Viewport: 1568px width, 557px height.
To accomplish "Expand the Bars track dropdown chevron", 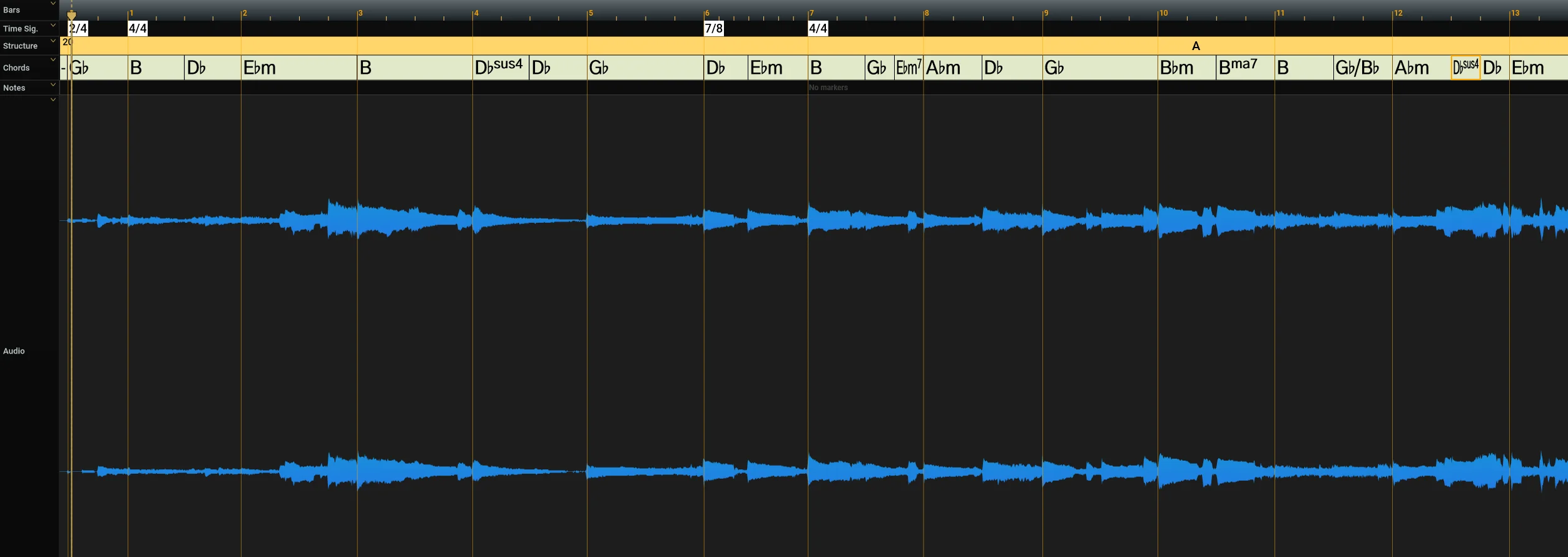I will click(x=53, y=4).
